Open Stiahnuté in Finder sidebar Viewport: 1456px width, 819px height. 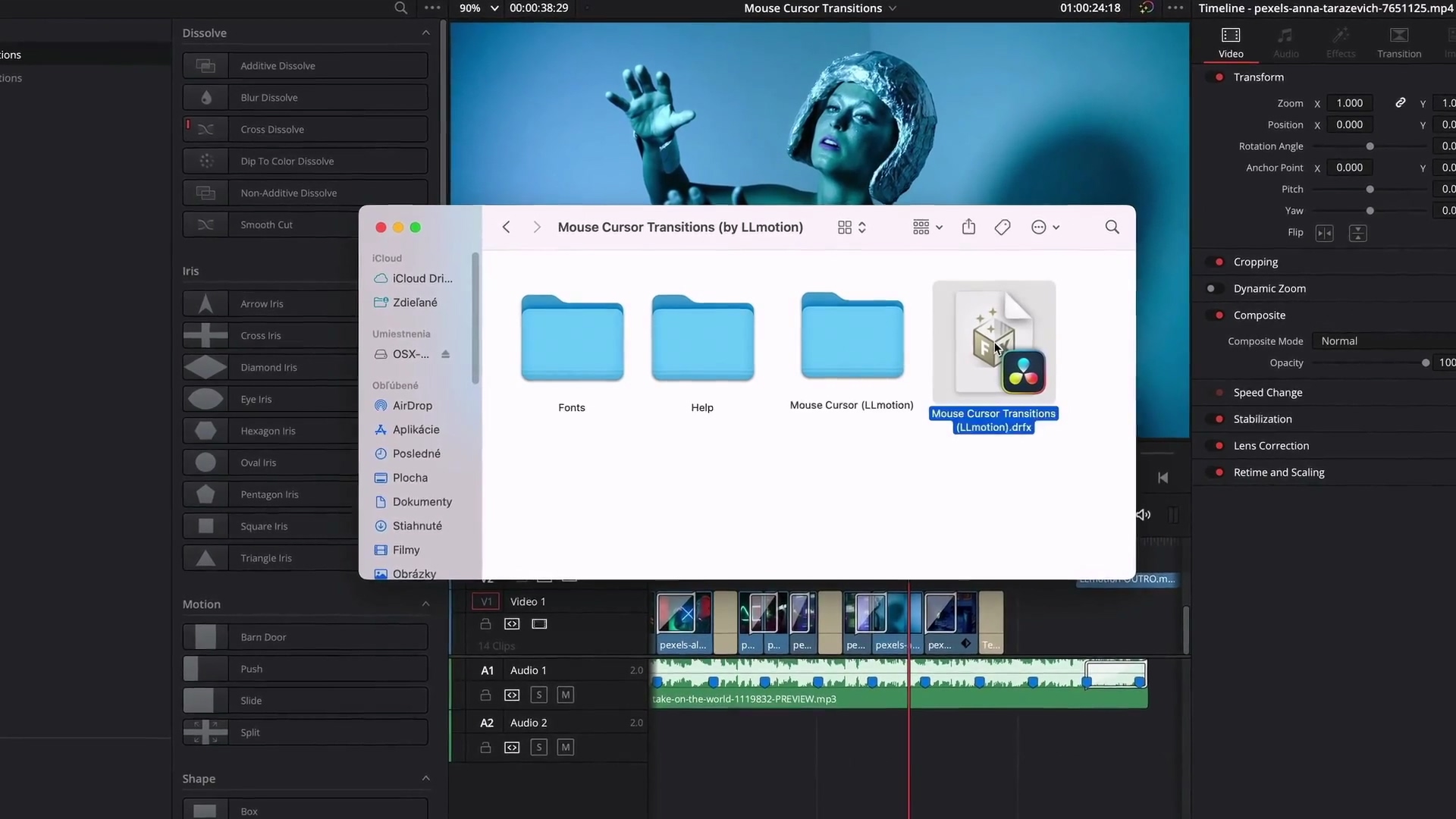pos(417,526)
